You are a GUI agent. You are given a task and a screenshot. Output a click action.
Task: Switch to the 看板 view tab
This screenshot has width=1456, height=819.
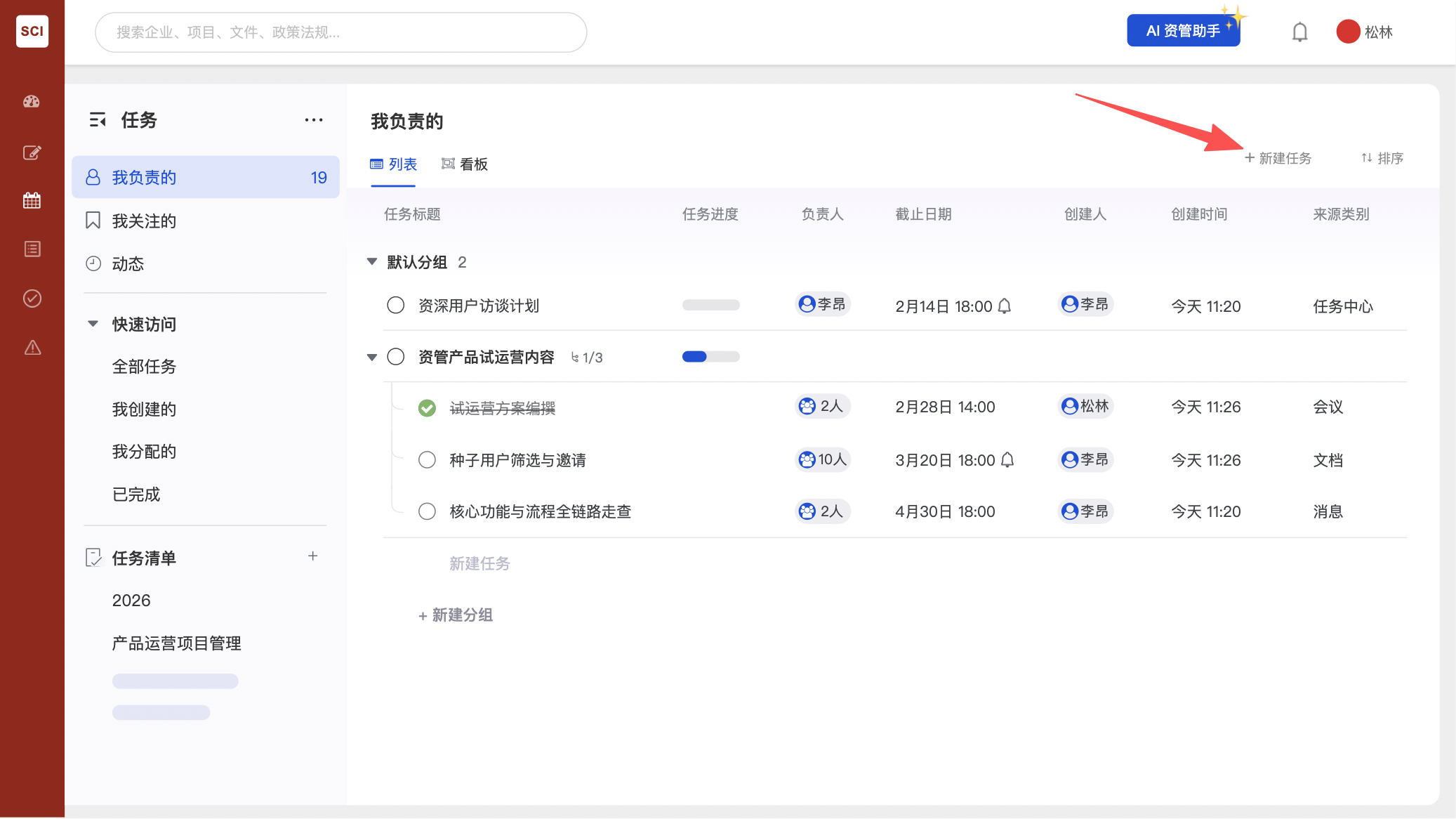pos(464,164)
